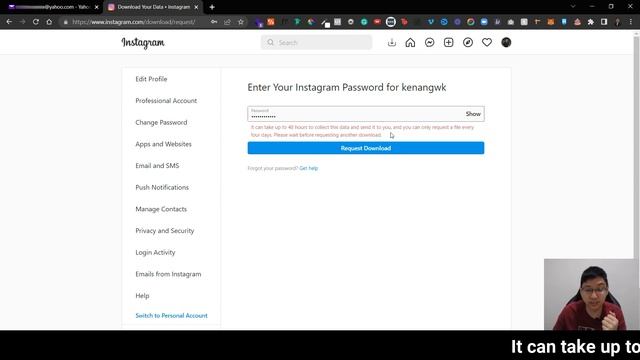Open Email and SMS settings
The image size is (640, 360).
point(157,165)
